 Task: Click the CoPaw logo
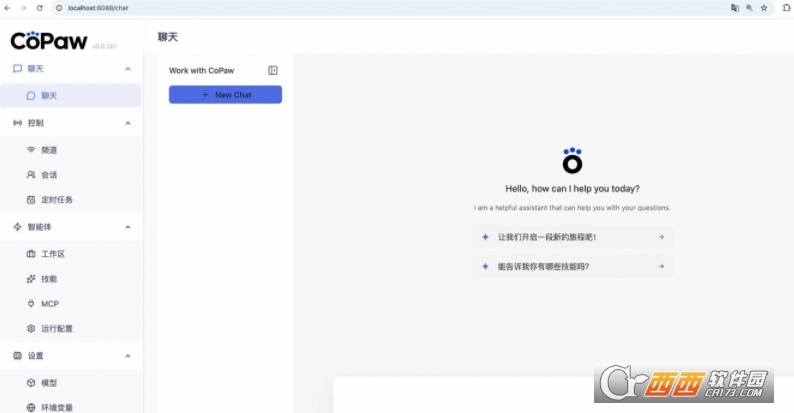(48, 41)
